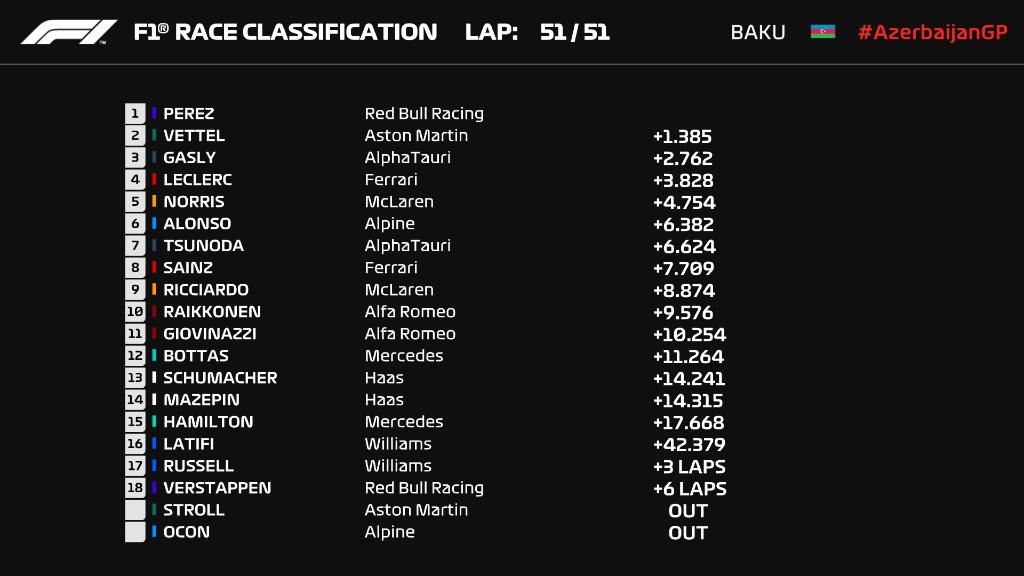Image resolution: width=1024 pixels, height=576 pixels.
Task: Select driver name HAMILTON
Action: coord(208,422)
